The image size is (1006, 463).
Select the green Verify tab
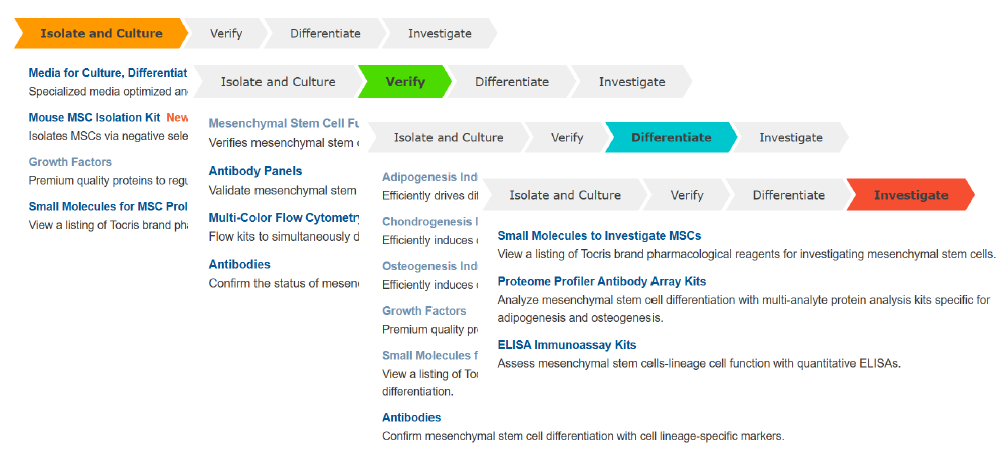click(x=405, y=82)
